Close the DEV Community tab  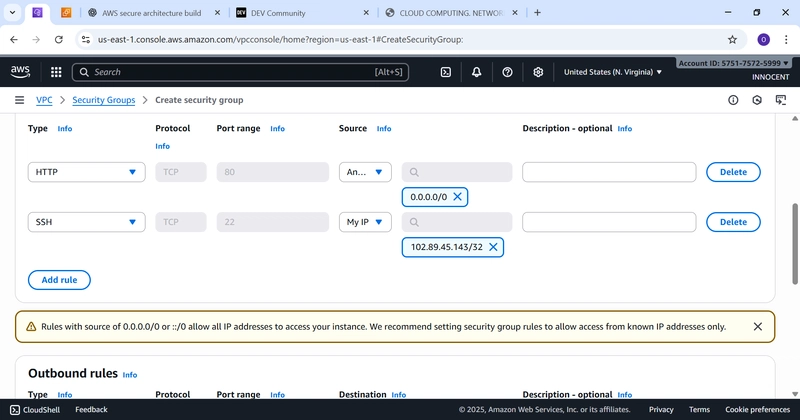click(x=366, y=13)
